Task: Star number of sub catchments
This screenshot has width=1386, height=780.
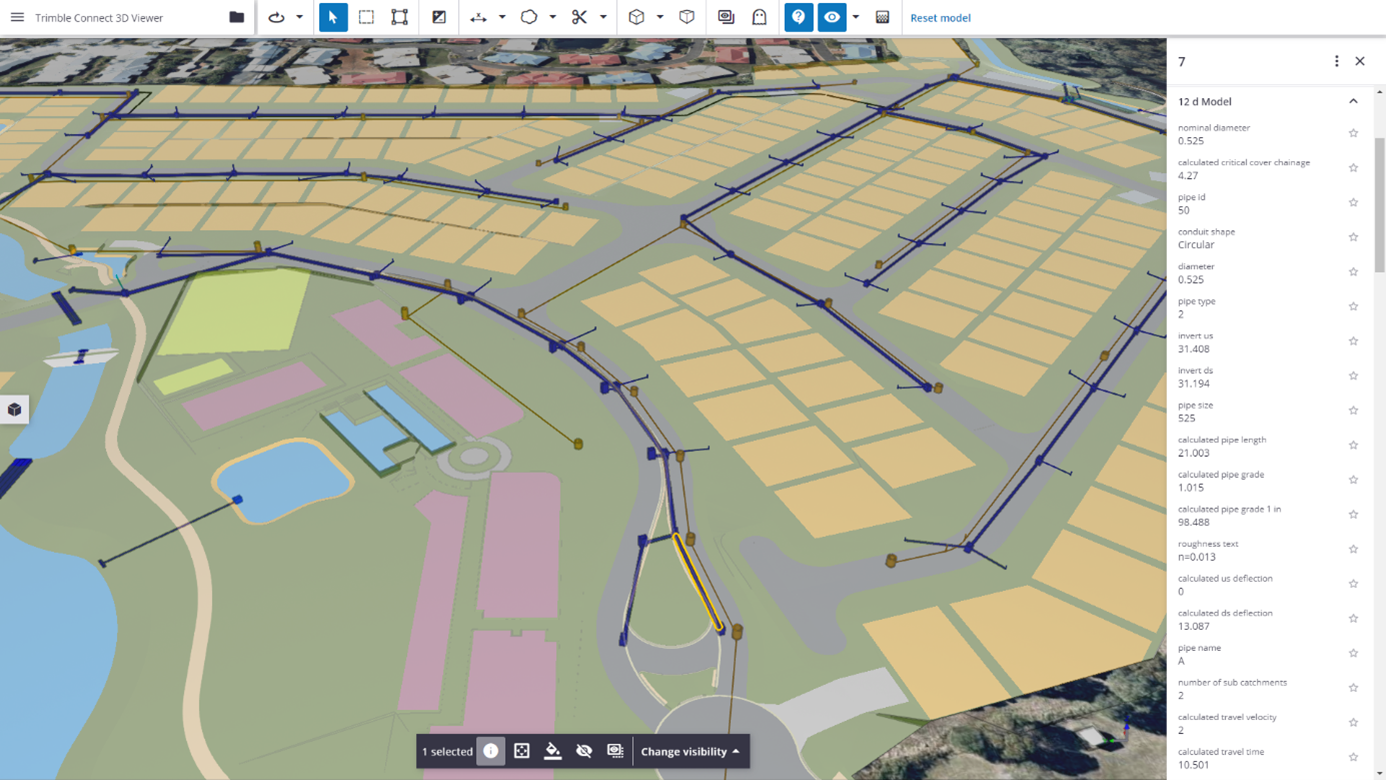Action: [x=1353, y=688]
